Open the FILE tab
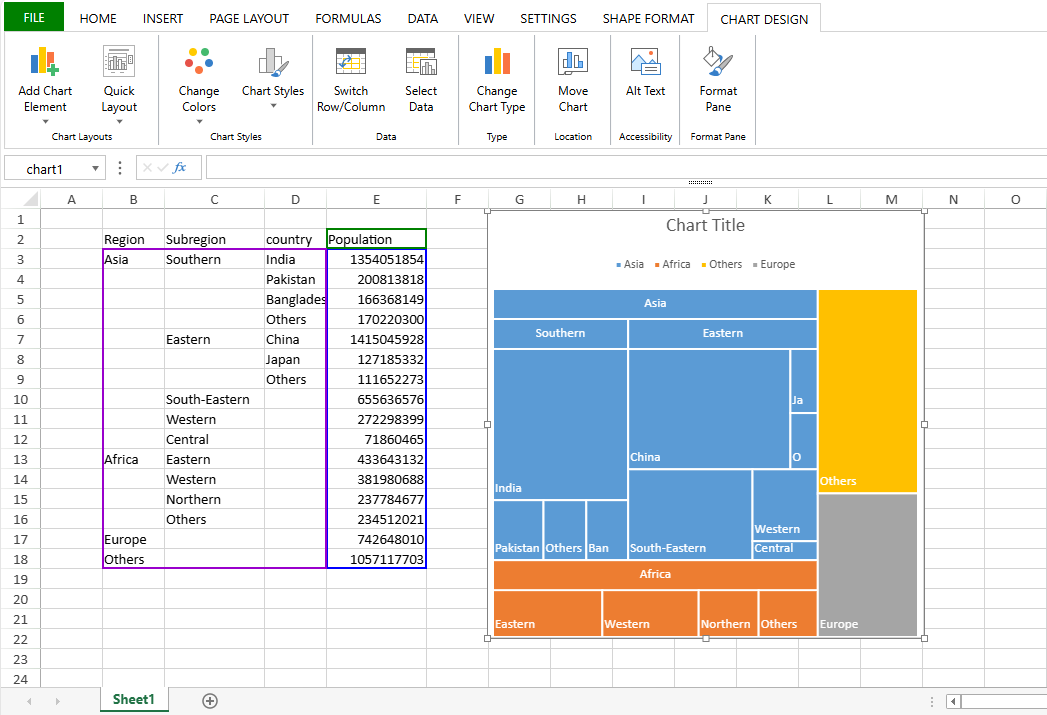This screenshot has height=715, width=1047. point(34,17)
